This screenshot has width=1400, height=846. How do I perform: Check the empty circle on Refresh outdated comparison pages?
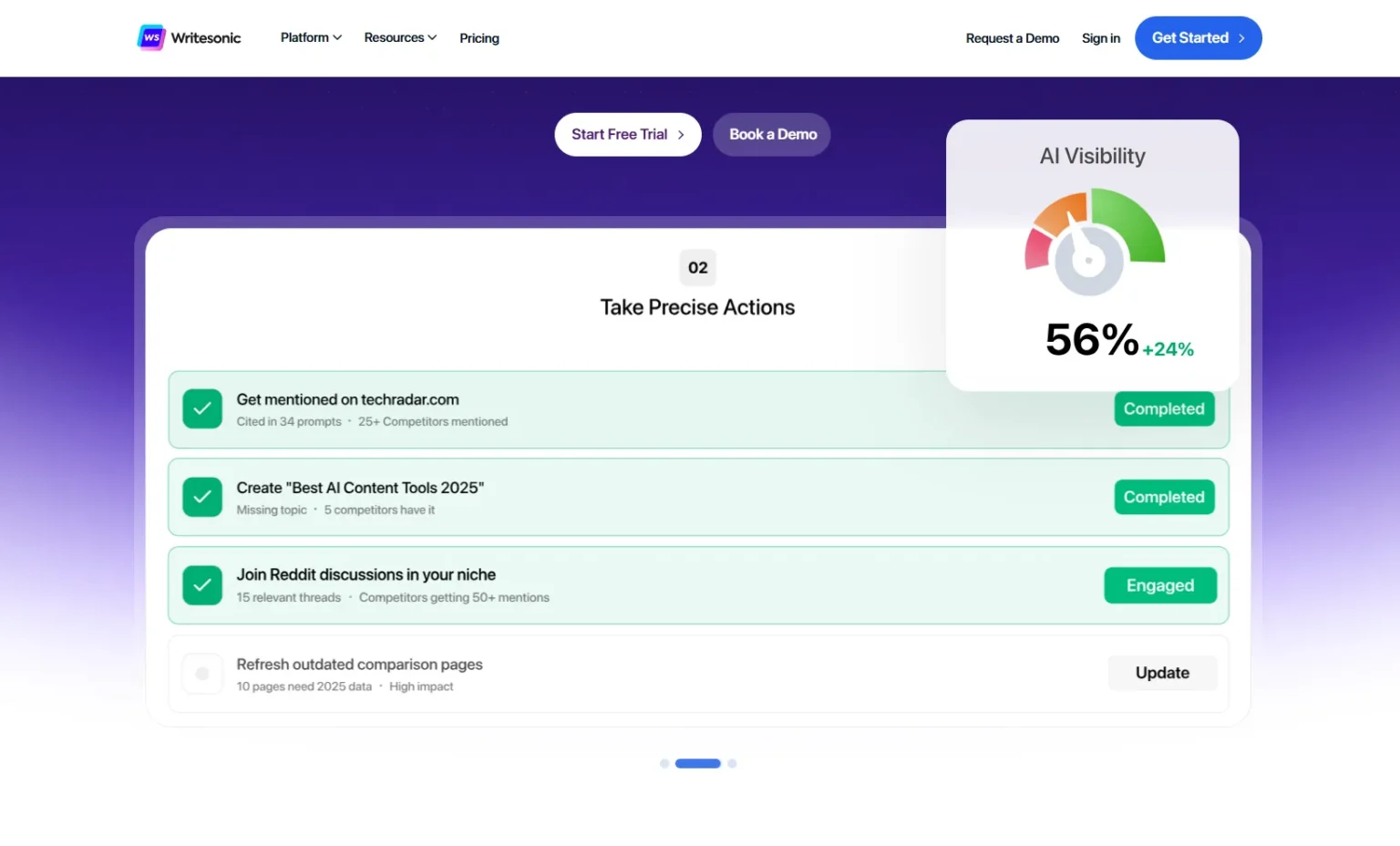[202, 674]
